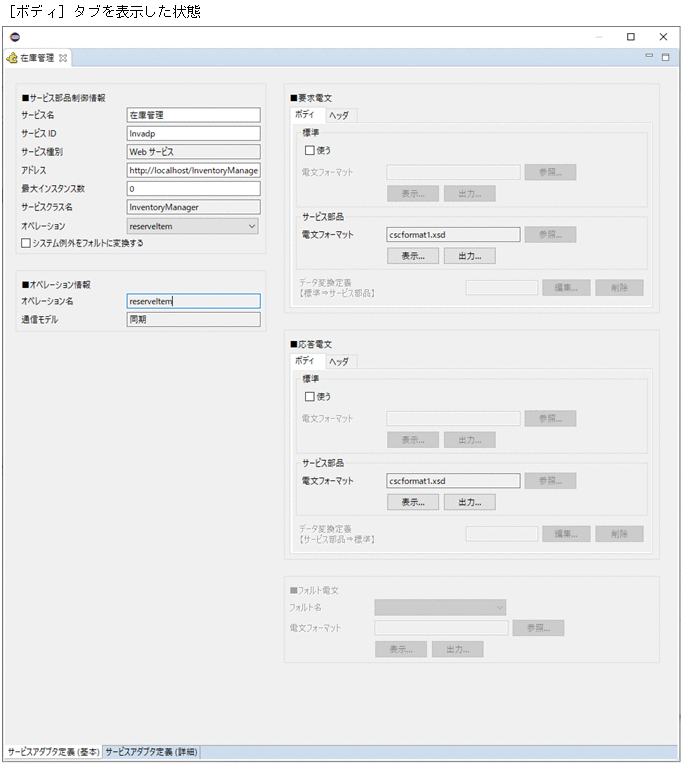Open サービスアダプタ定義 (基本) bottom tab
The image size is (685, 768).
[53, 751]
